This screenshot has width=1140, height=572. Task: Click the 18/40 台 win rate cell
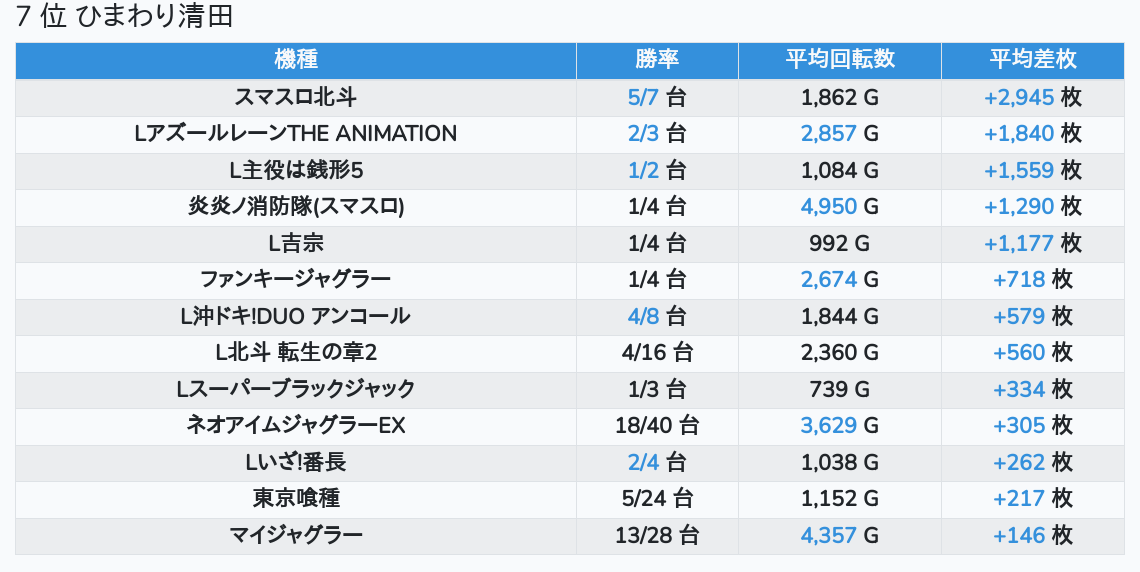point(657,425)
